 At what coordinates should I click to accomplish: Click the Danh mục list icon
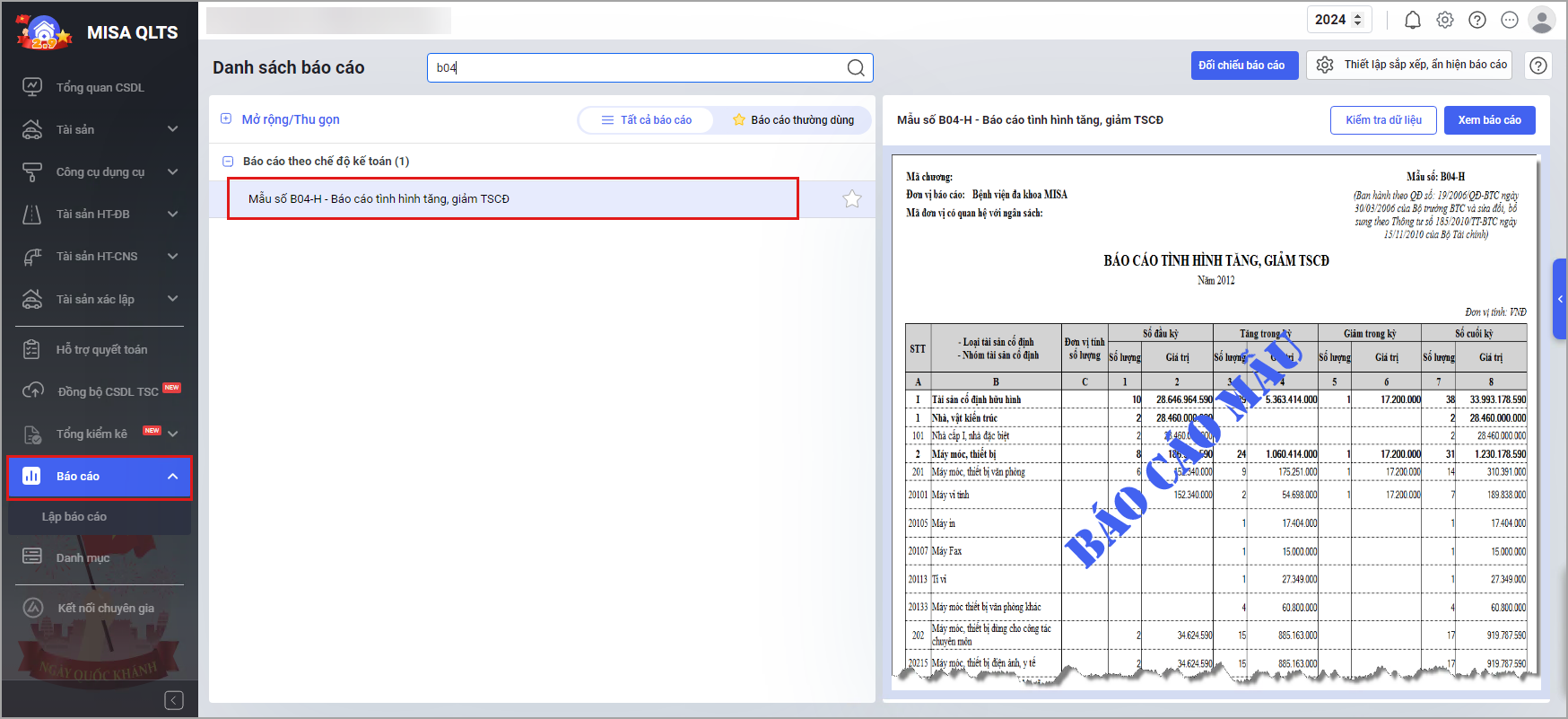point(32,557)
